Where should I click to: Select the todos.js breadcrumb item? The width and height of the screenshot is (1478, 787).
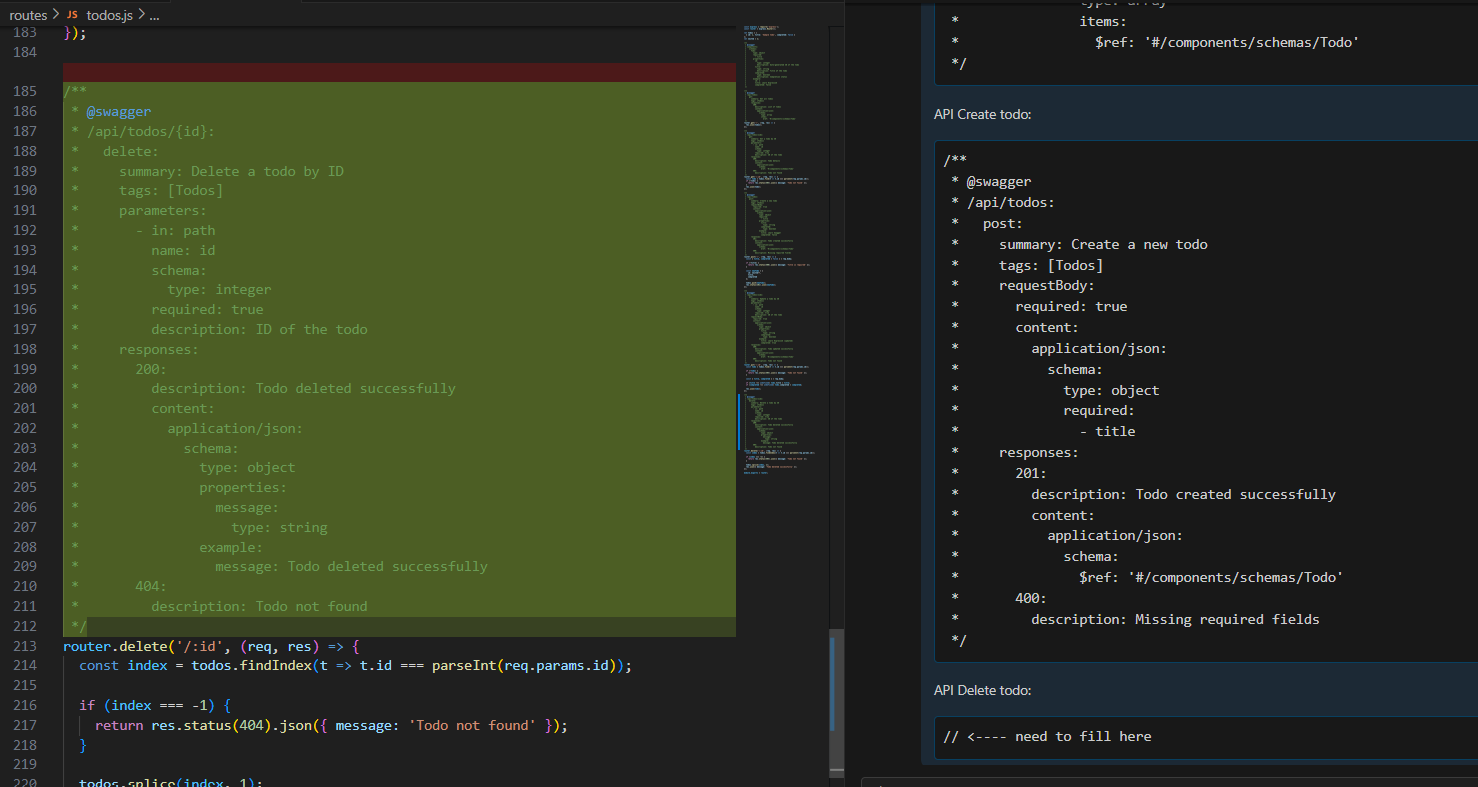point(108,16)
